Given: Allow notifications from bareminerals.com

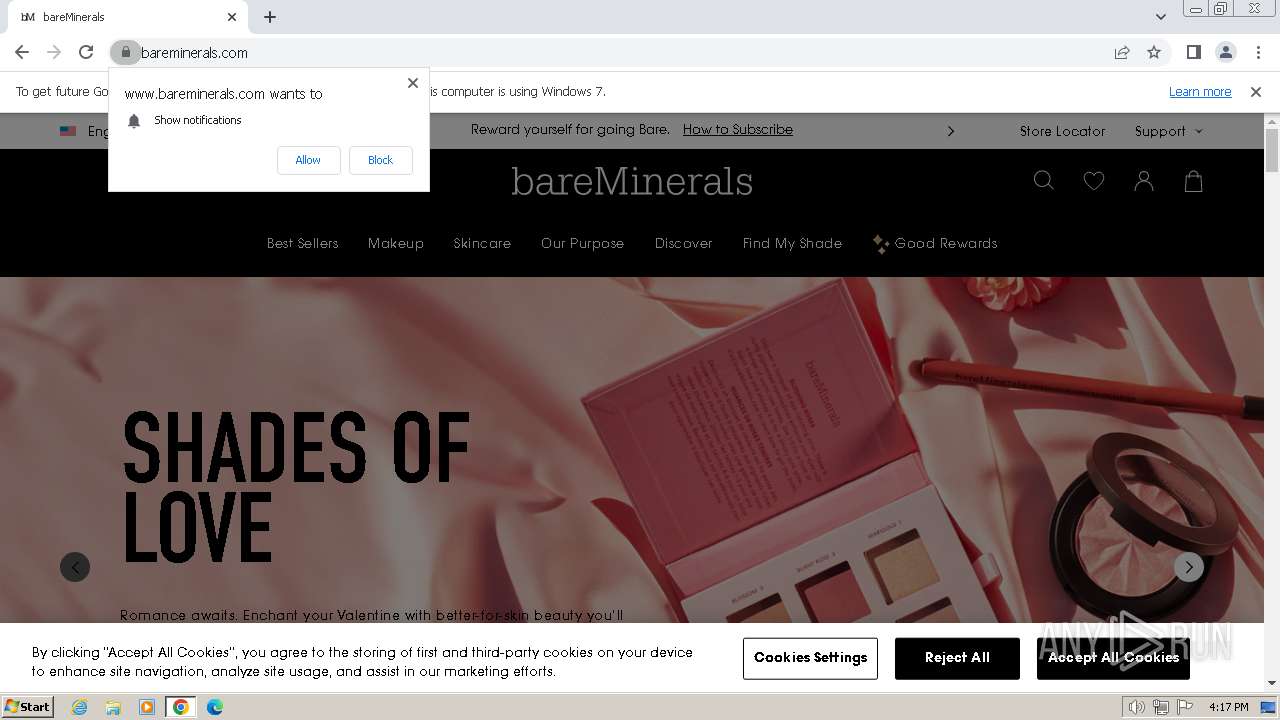Looking at the screenshot, I should click(308, 160).
